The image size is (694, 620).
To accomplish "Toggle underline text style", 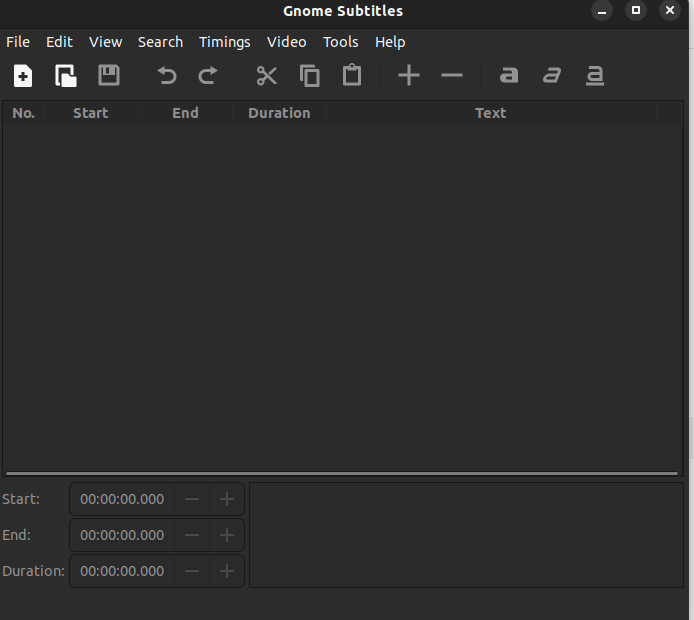I will [x=595, y=76].
